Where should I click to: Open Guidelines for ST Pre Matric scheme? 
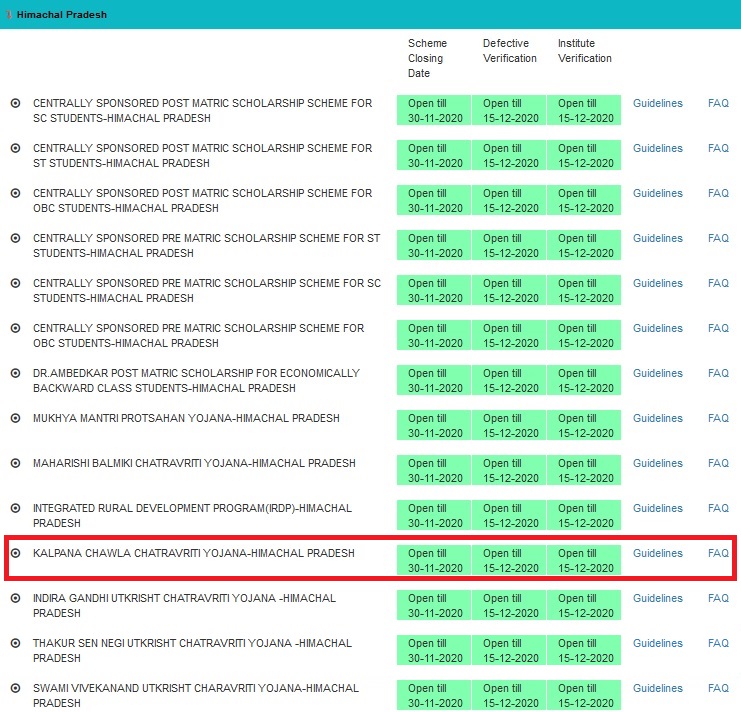pyautogui.click(x=658, y=238)
